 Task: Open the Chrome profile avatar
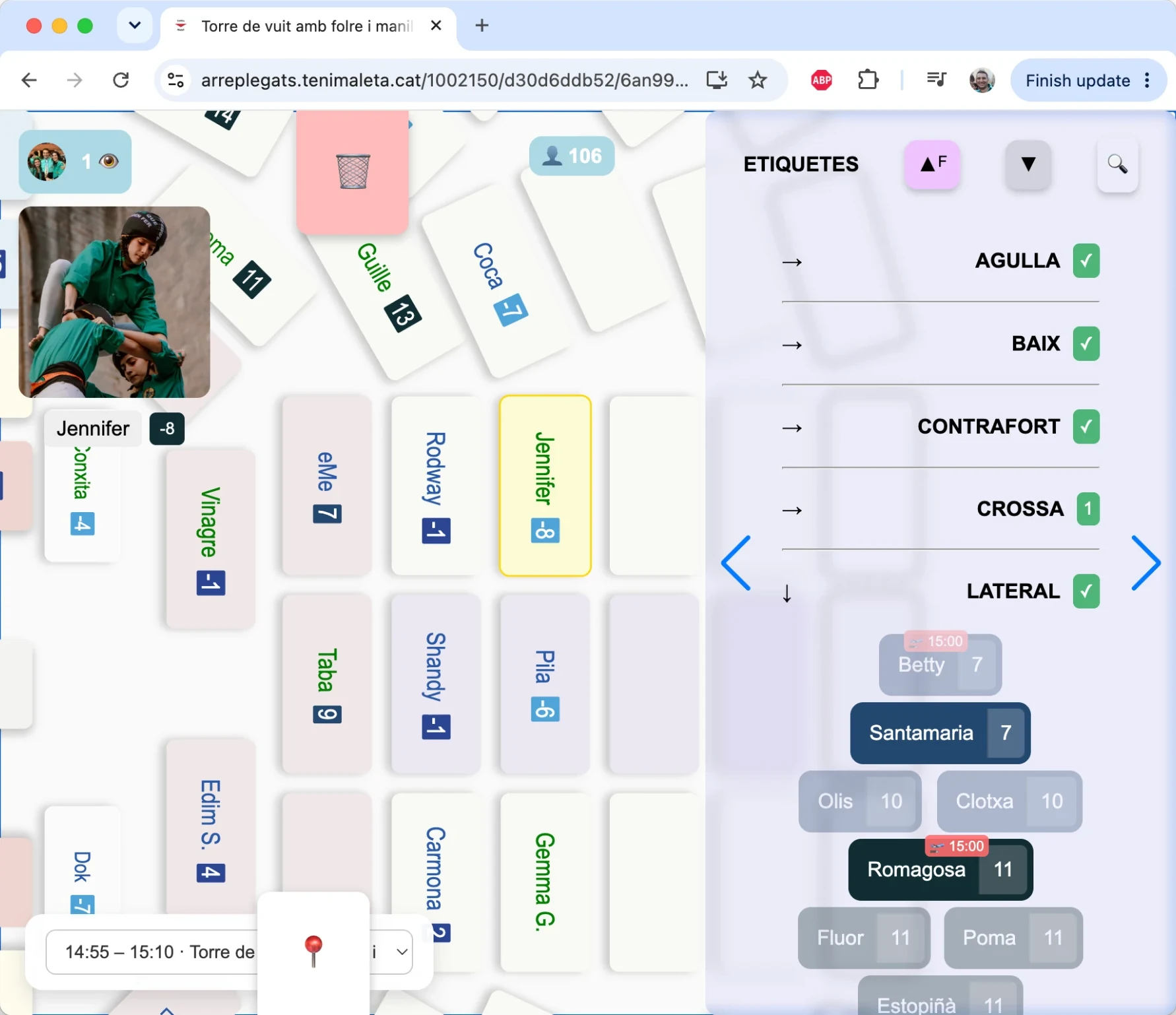click(x=982, y=81)
